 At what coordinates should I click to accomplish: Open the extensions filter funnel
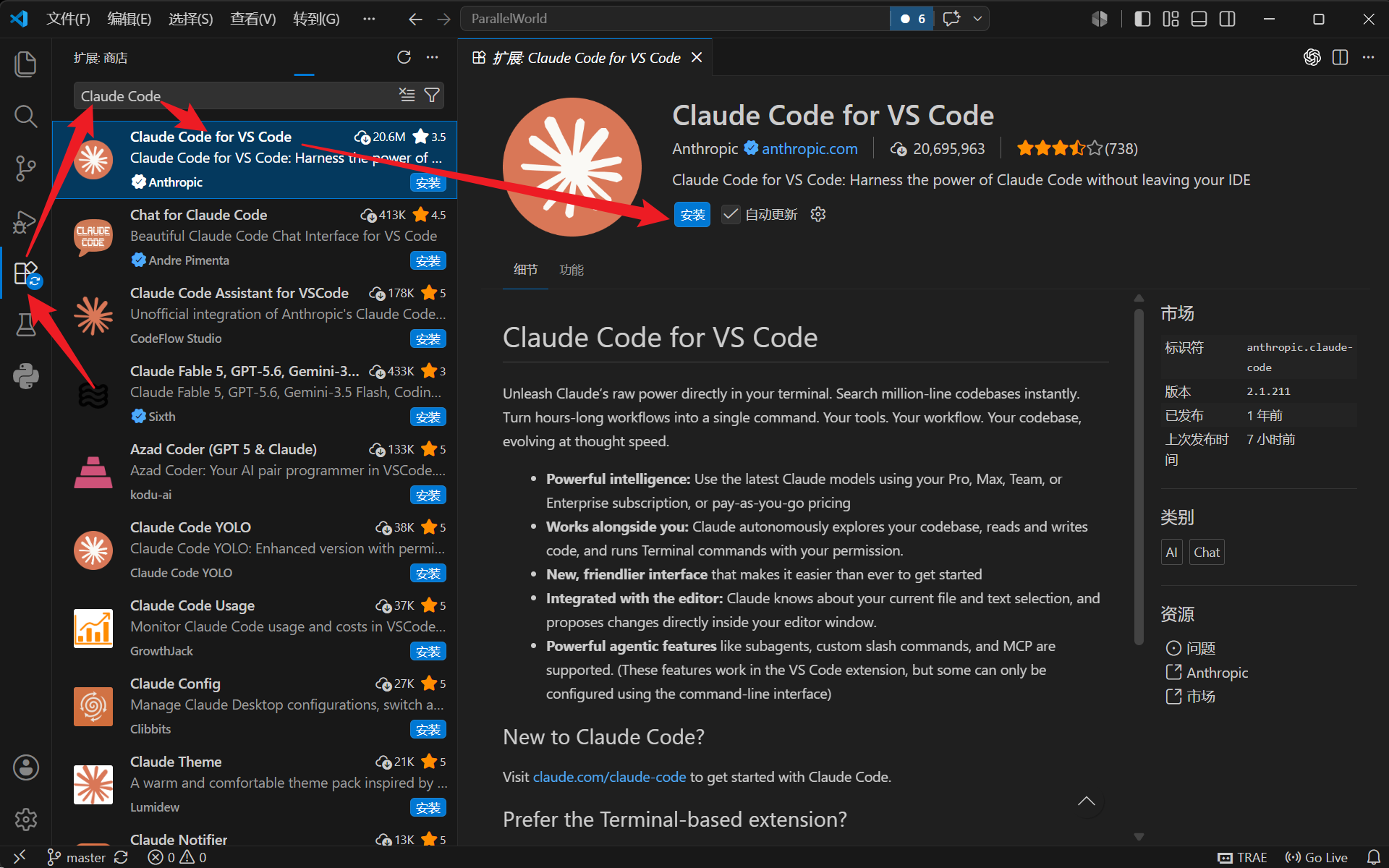pyautogui.click(x=432, y=95)
